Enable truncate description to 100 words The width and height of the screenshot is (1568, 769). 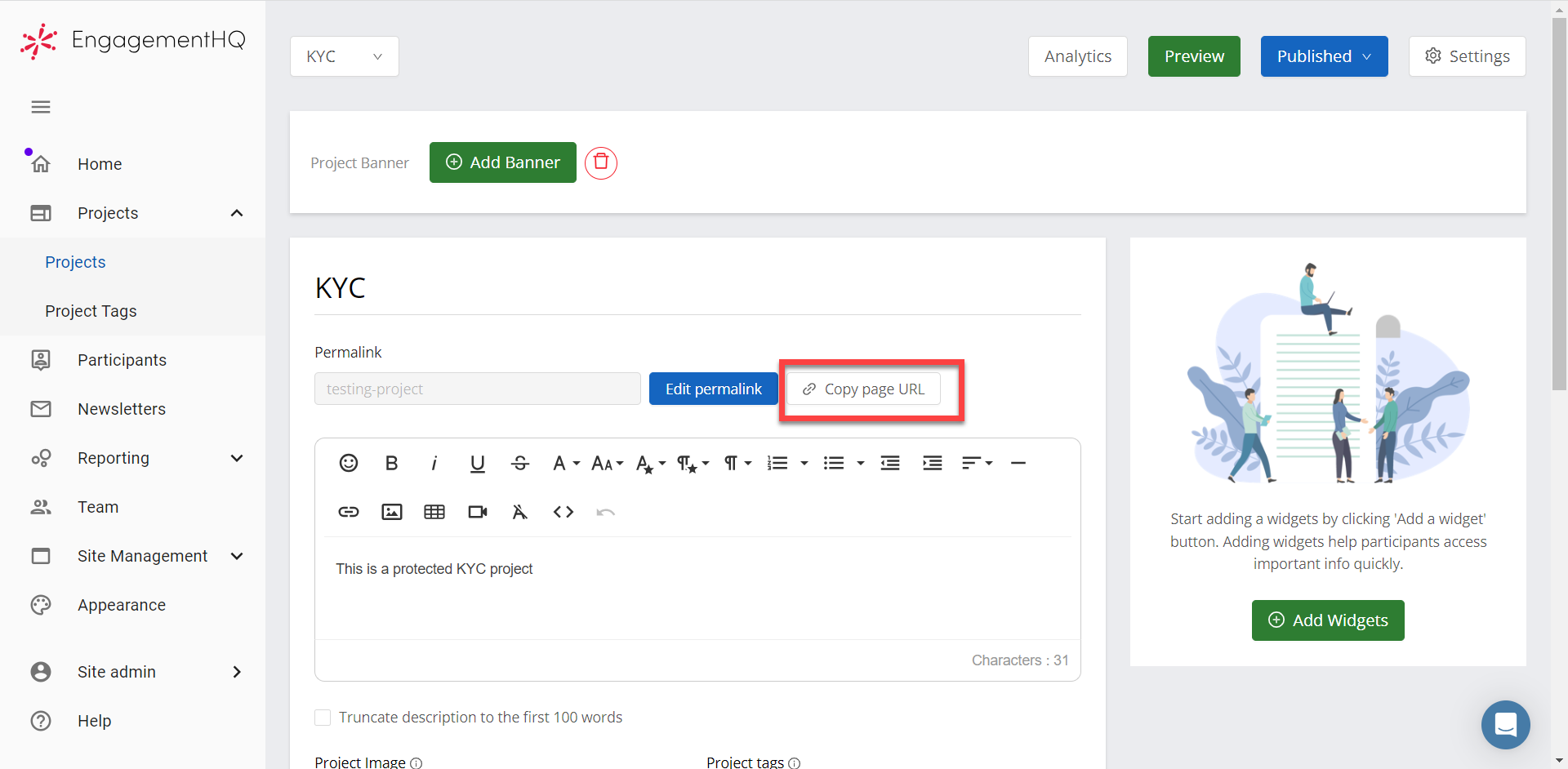coord(323,718)
